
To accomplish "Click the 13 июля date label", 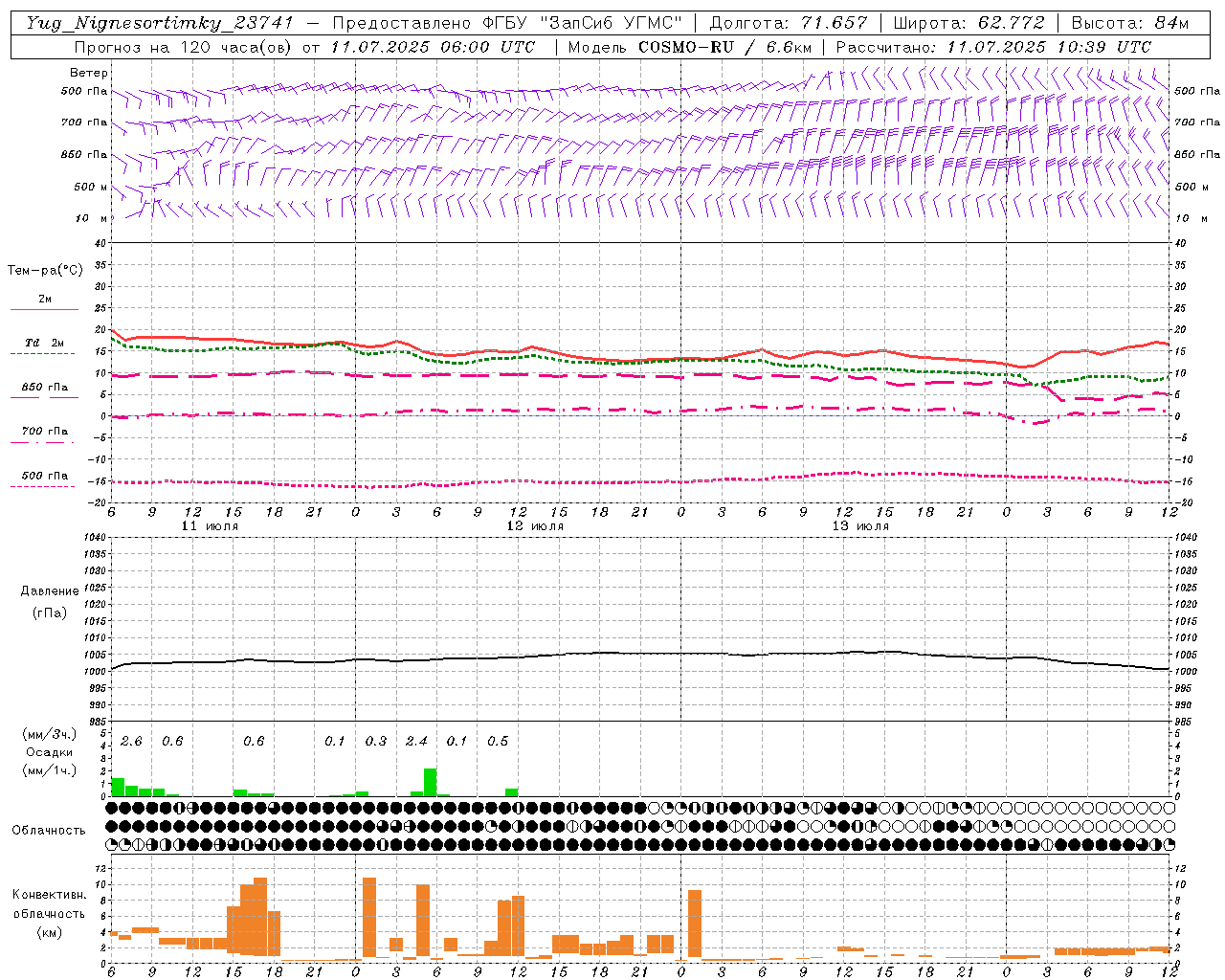I will point(860,526).
